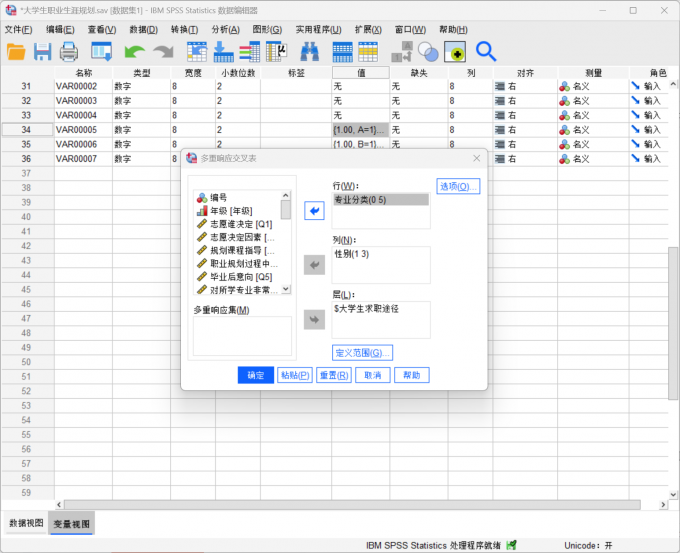Click the Select cases circles icon

click(428, 52)
